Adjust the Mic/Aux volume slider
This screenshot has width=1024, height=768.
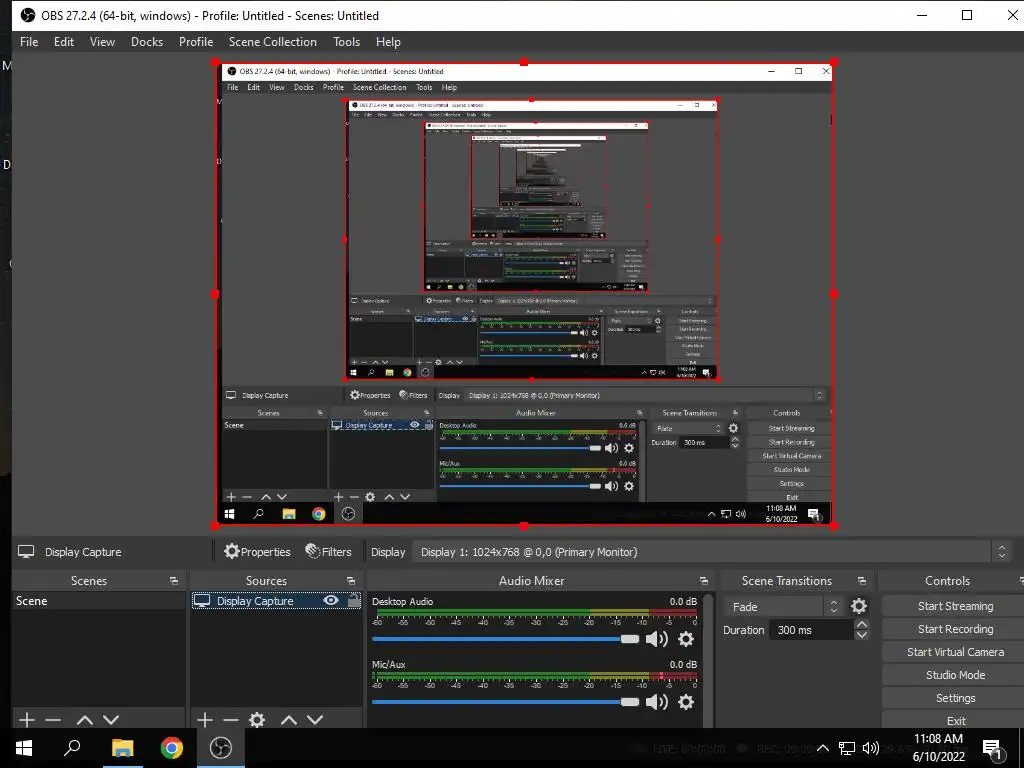point(505,702)
